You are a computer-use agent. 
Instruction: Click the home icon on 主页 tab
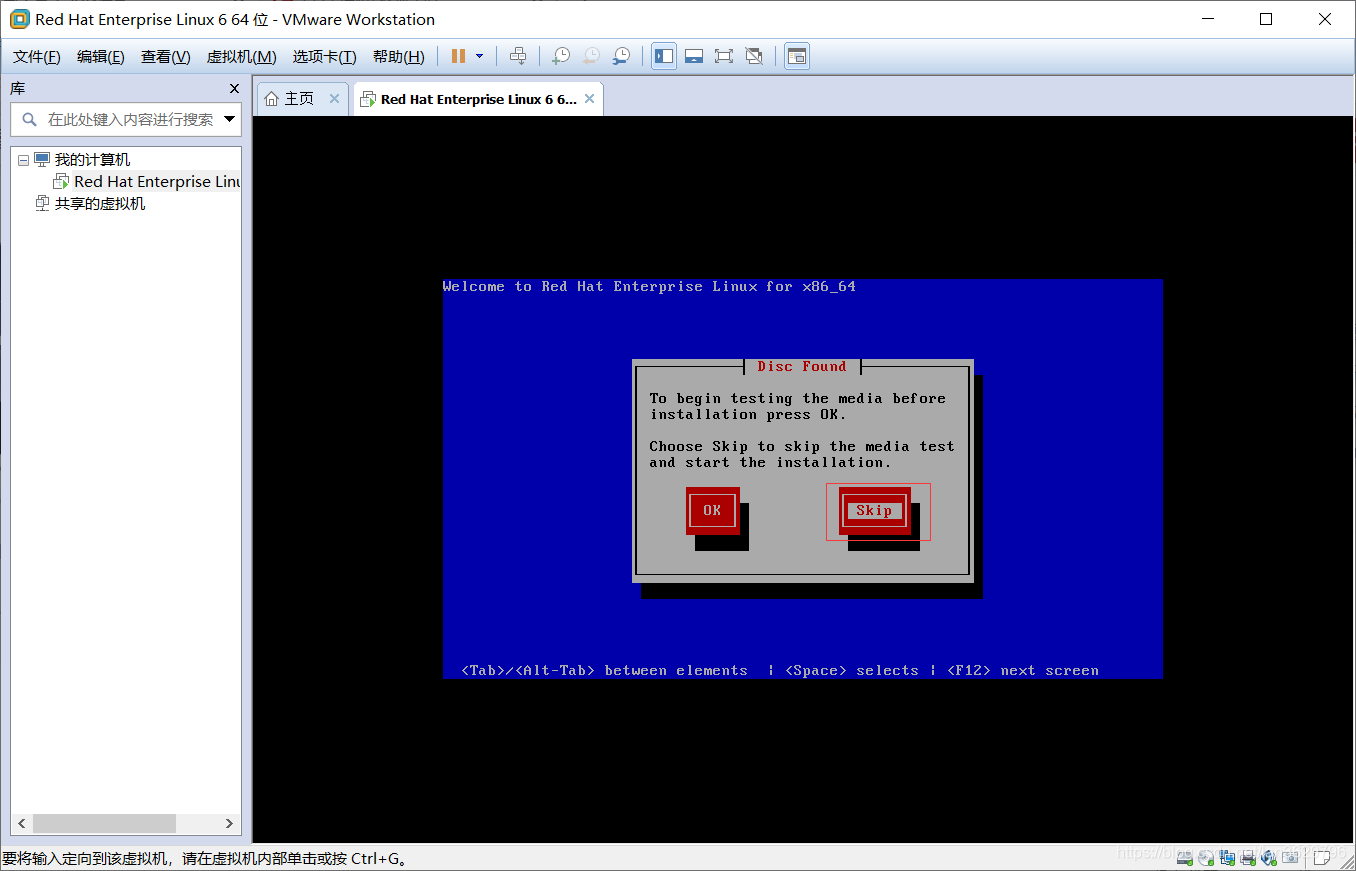click(x=271, y=98)
